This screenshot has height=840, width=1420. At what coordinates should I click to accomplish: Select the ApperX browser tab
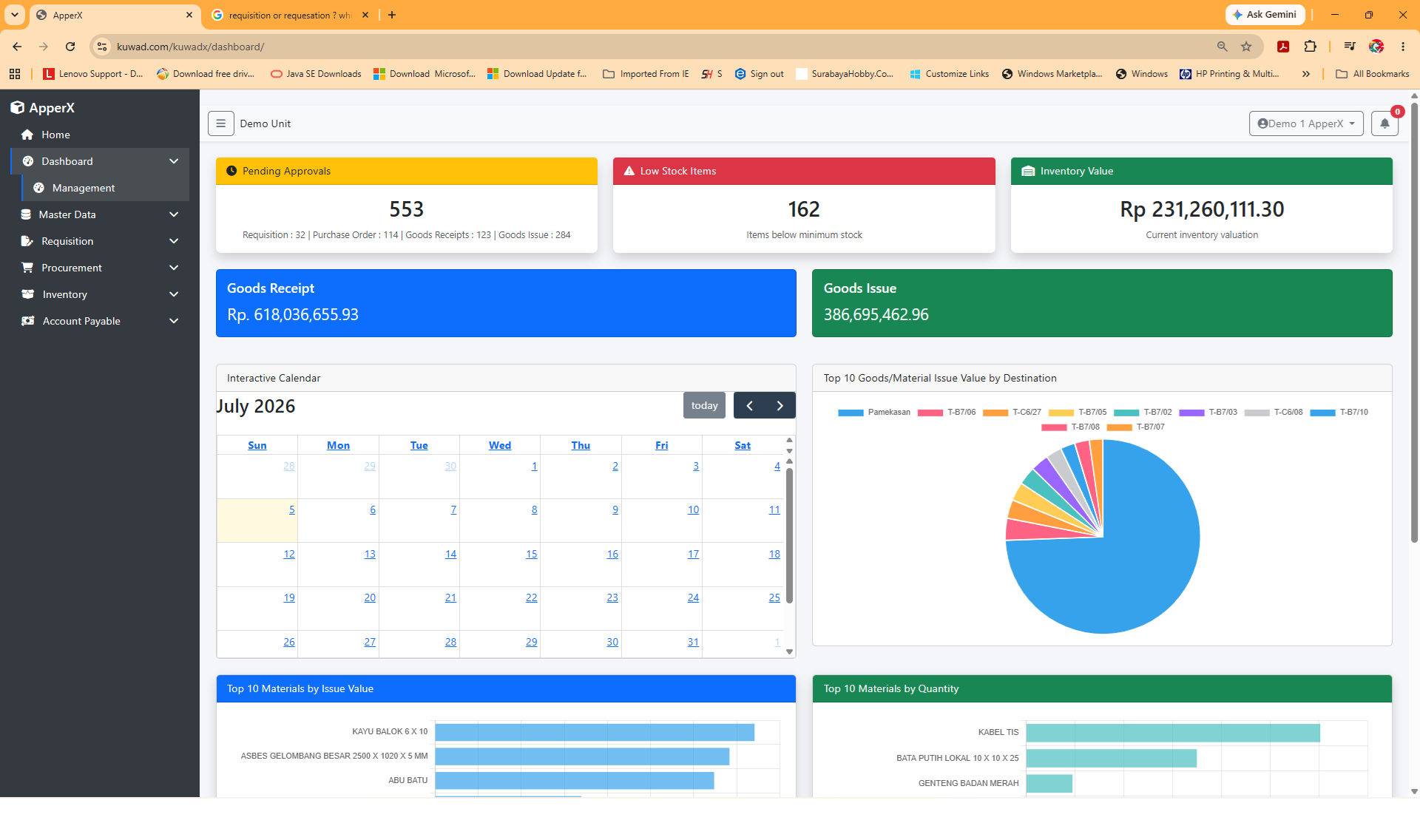[x=115, y=15]
